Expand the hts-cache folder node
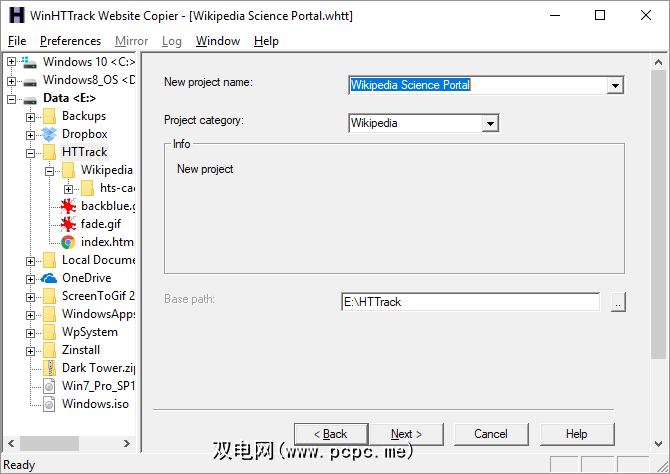The width and height of the screenshot is (670, 474). coord(68,189)
